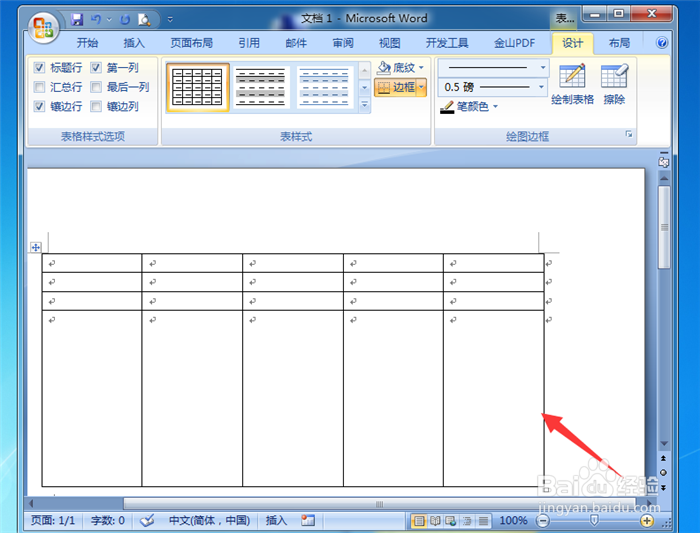Open the 页面布局 Page Layout tab
The image size is (700, 533).
(x=192, y=43)
